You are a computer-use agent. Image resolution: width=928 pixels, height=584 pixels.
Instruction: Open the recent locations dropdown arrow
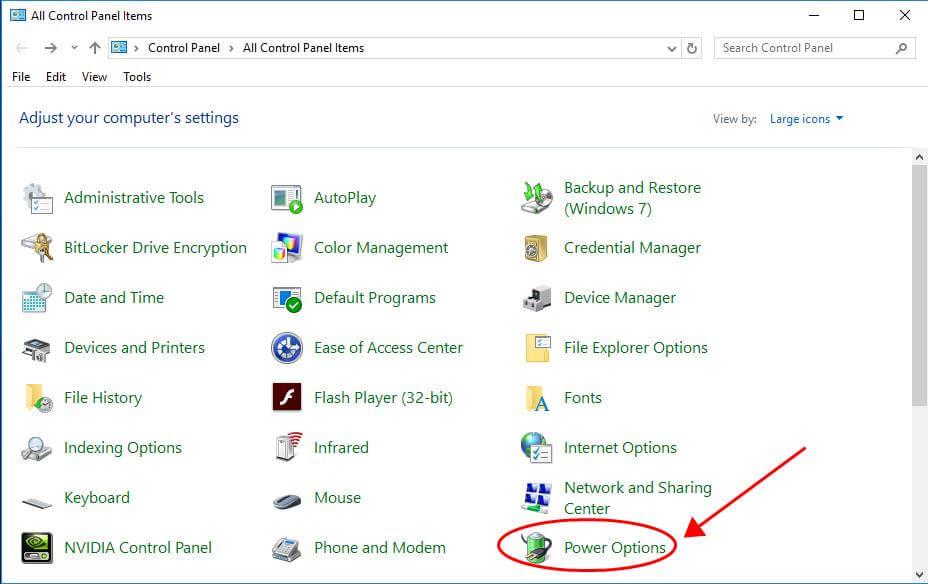pyautogui.click(x=74, y=48)
